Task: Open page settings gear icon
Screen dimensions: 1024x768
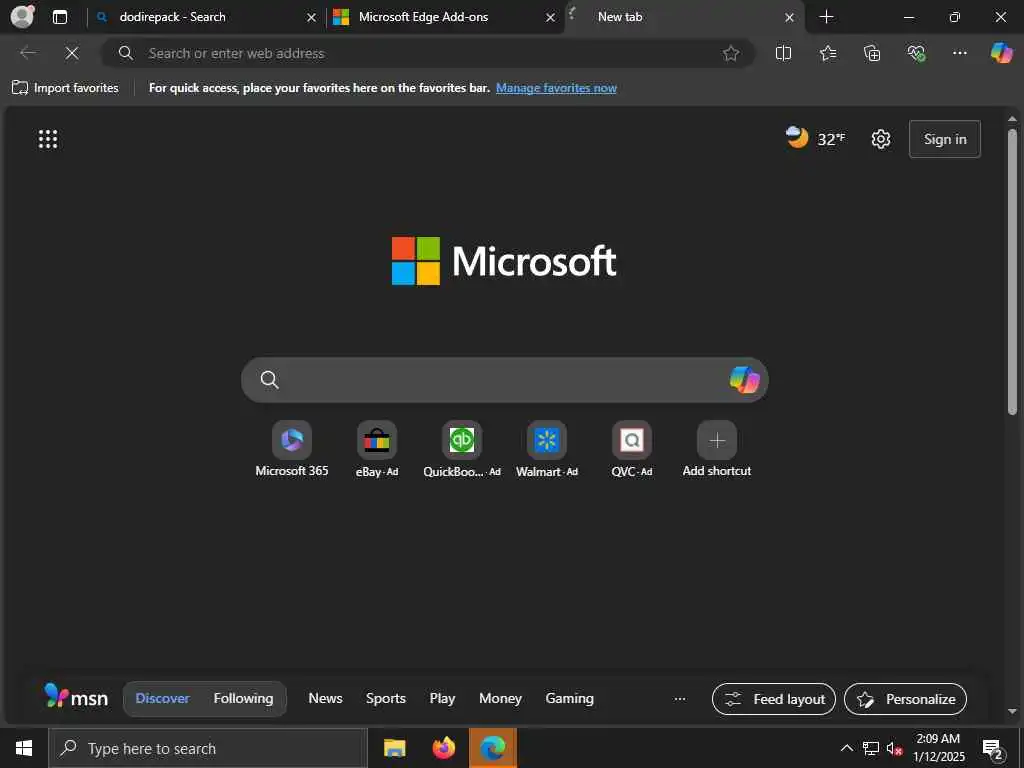Action: pos(880,139)
